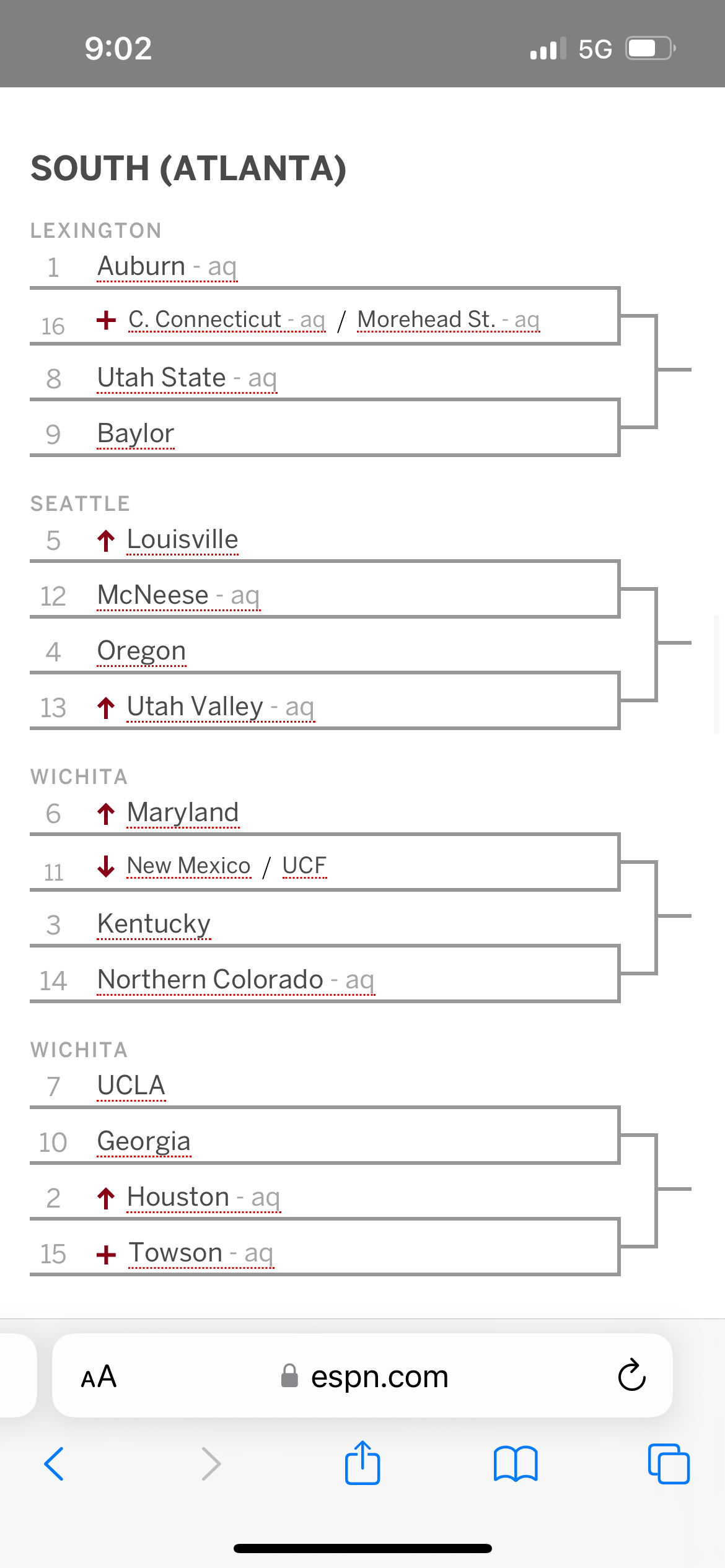The height and width of the screenshot is (1568, 725).
Task: Select the Northern Colorado team link
Action: [211, 980]
